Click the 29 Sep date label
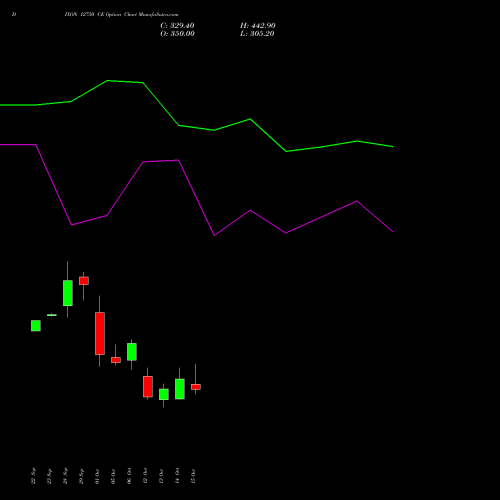The height and width of the screenshot is (500, 500). point(81,476)
